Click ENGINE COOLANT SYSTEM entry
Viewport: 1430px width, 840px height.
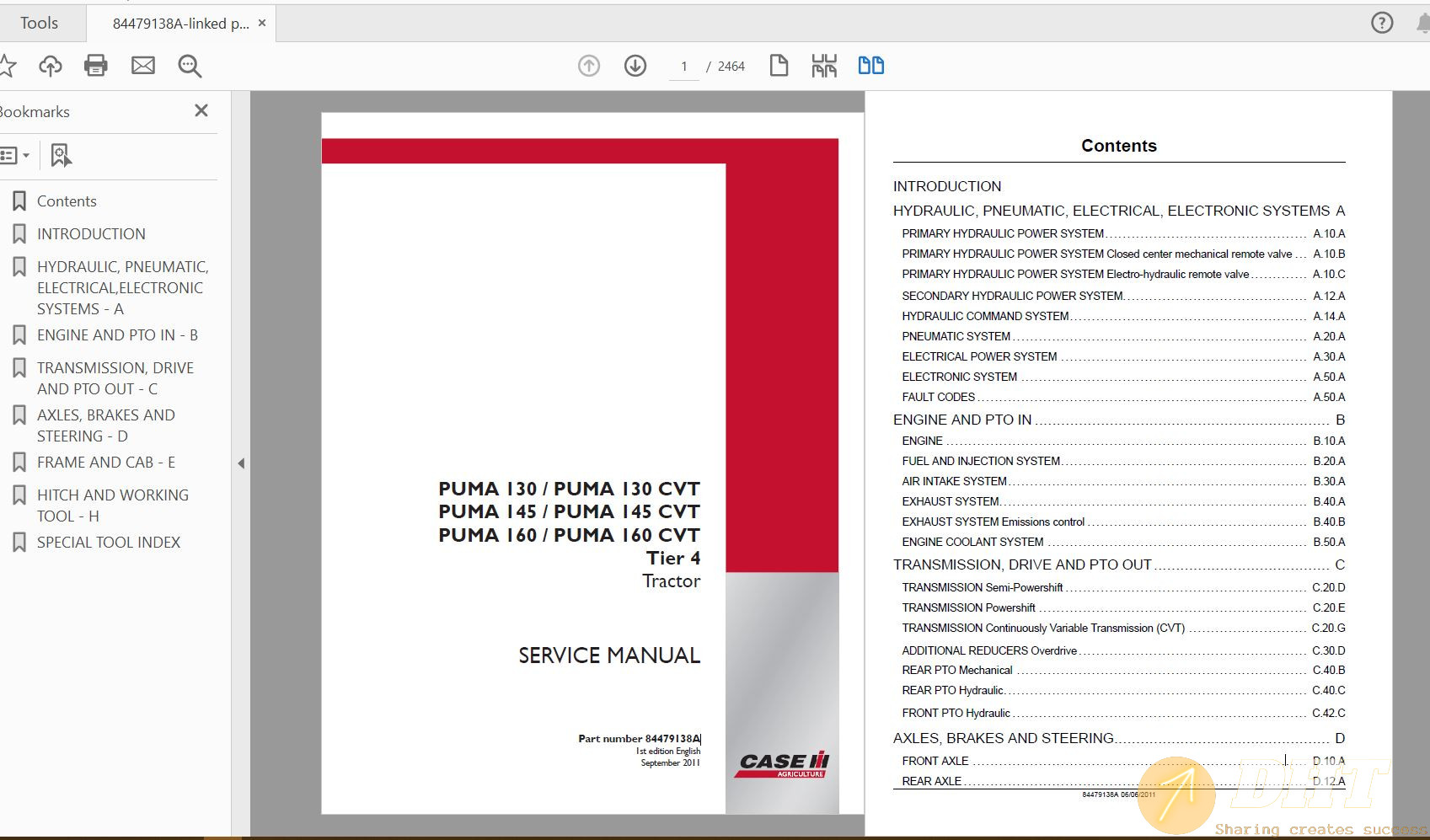point(1123,542)
